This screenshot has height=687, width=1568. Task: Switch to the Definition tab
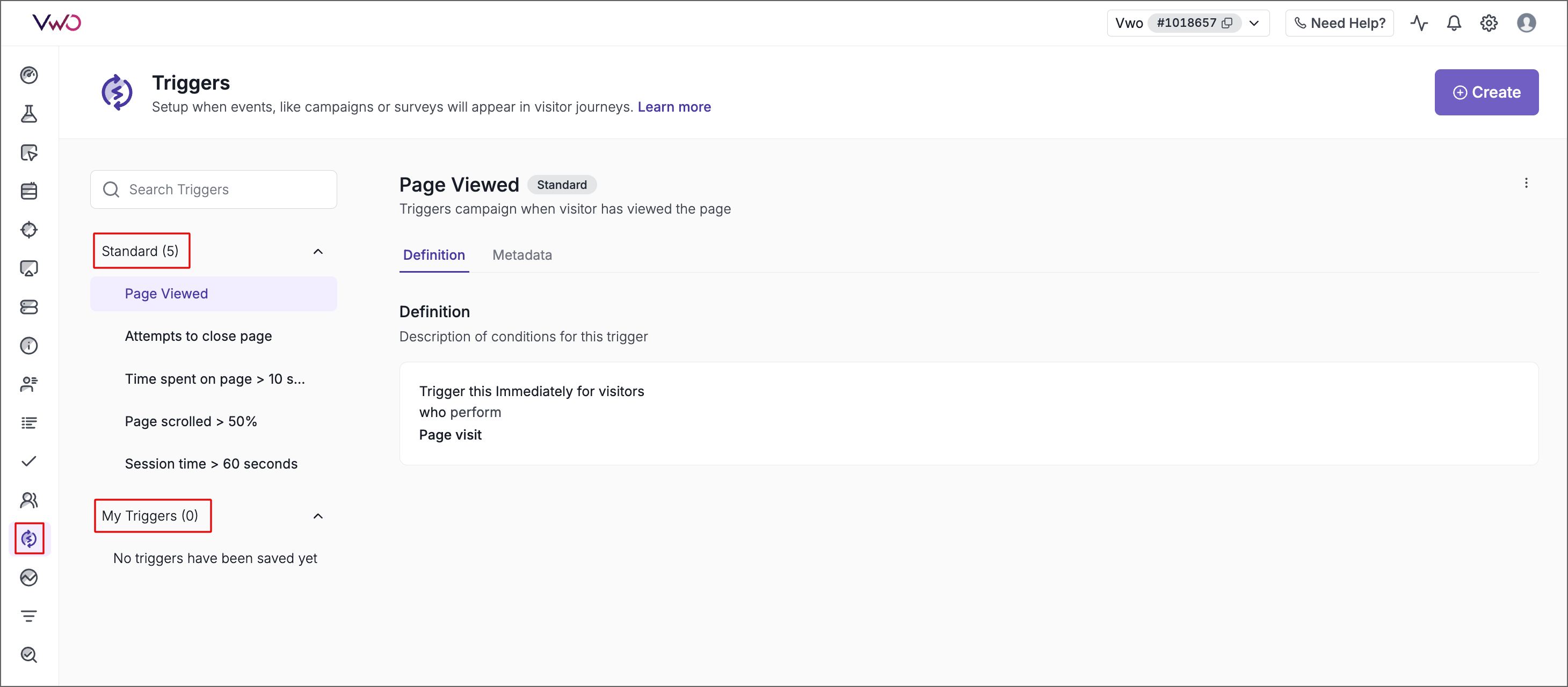click(x=434, y=255)
